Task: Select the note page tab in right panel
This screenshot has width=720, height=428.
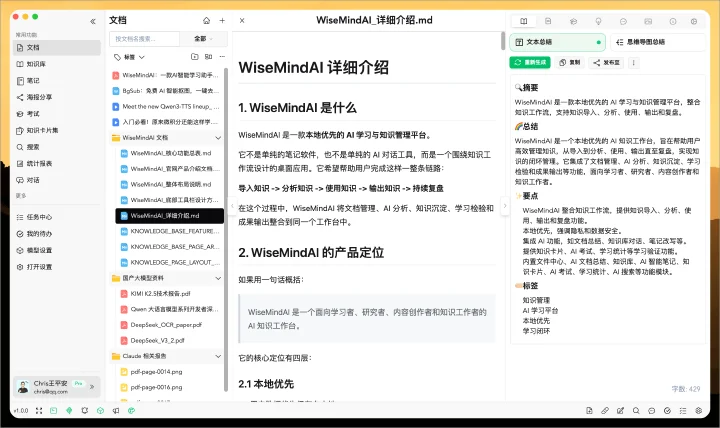Action: point(548,21)
